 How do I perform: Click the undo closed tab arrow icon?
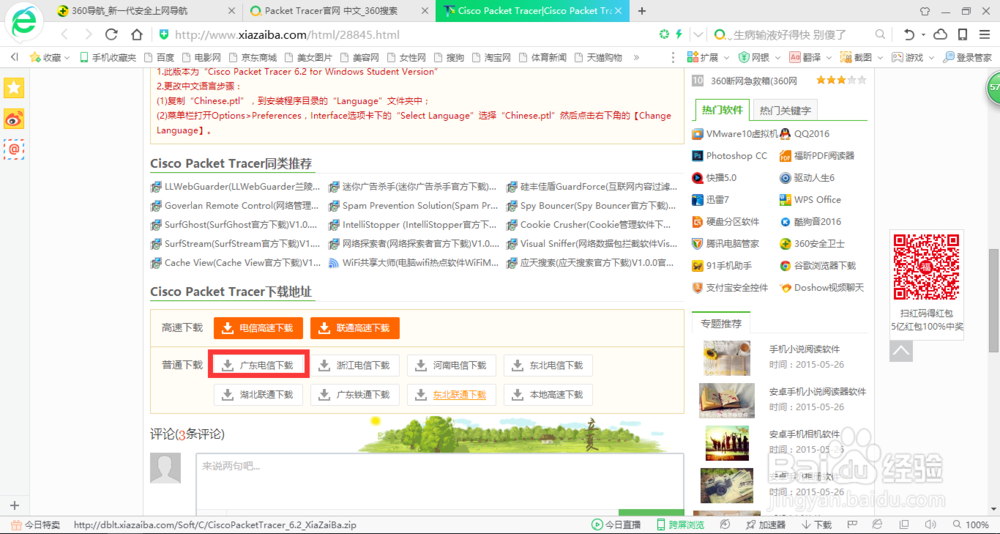909,34
